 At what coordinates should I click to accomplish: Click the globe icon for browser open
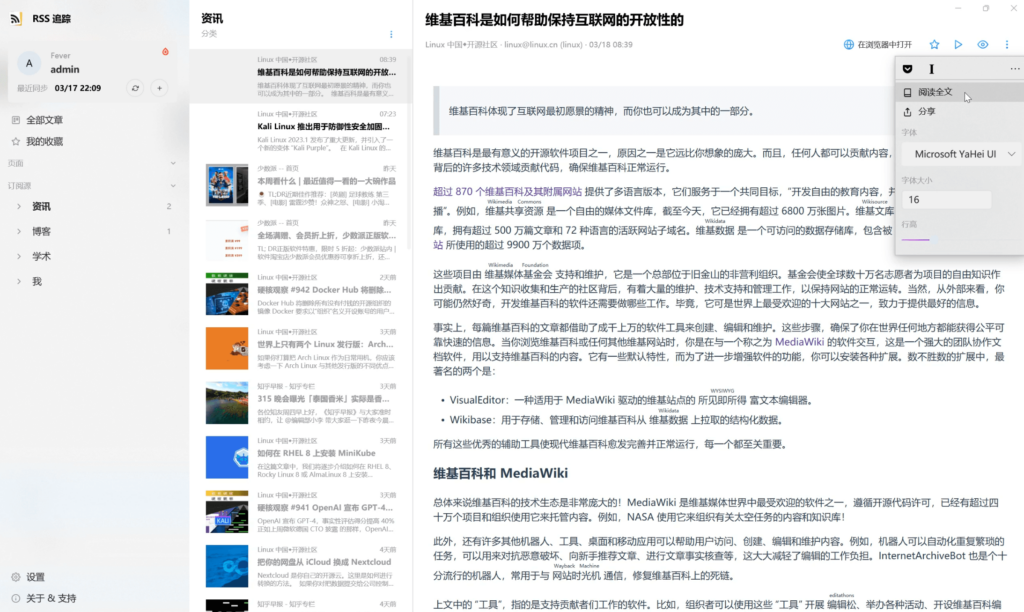[x=848, y=44]
